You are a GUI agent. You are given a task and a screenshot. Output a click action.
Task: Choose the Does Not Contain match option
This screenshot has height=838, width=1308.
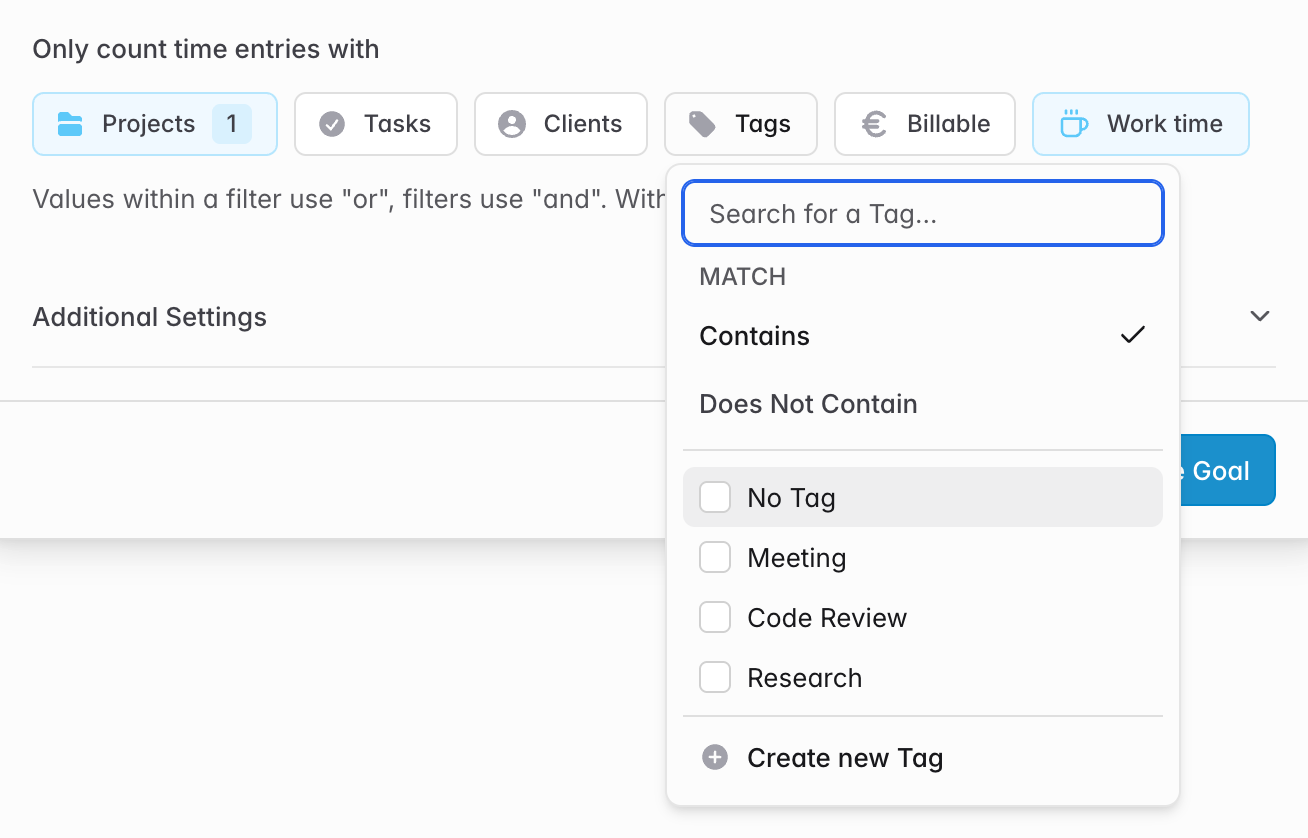(923, 404)
